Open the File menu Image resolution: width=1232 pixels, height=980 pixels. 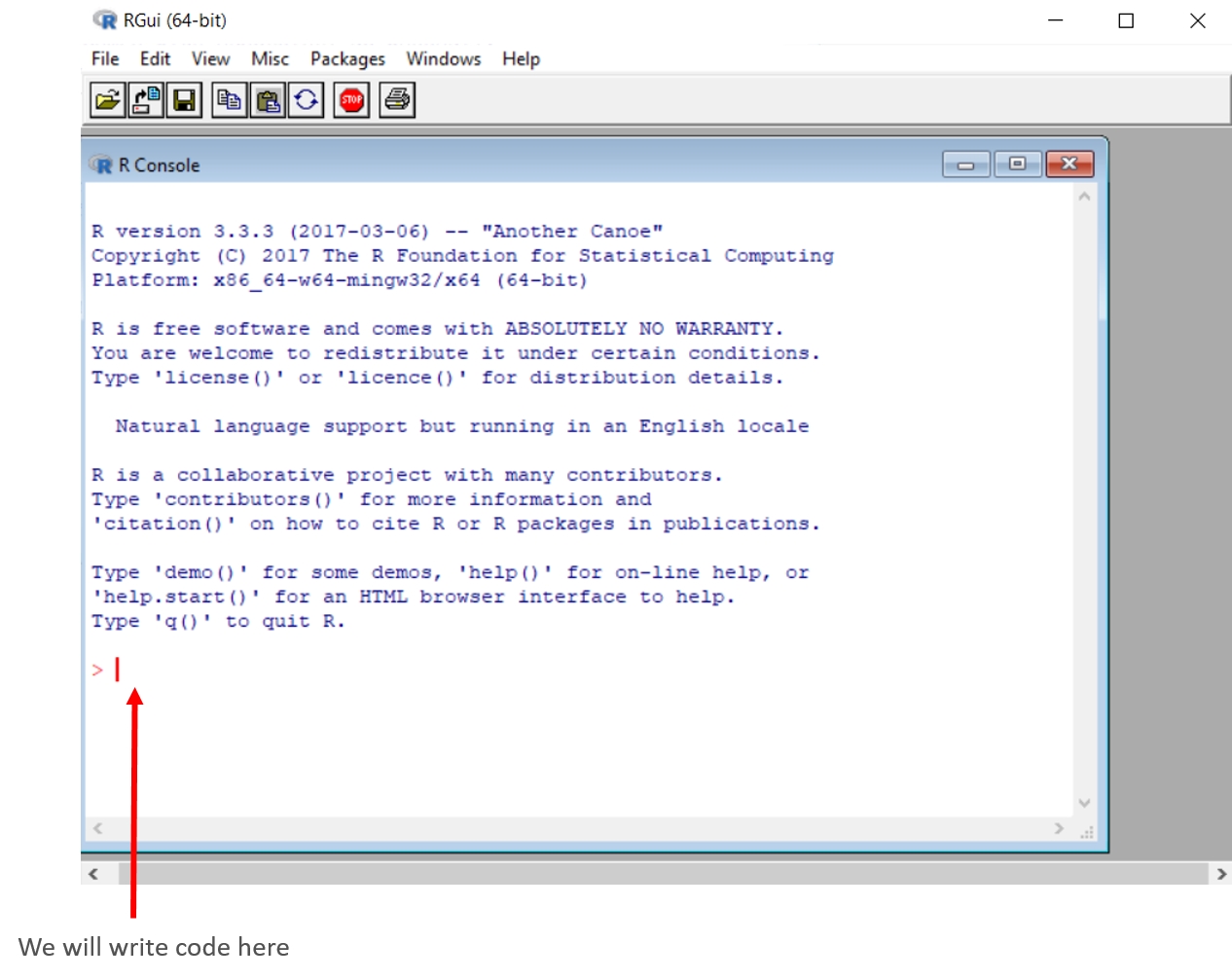pyautogui.click(x=105, y=58)
